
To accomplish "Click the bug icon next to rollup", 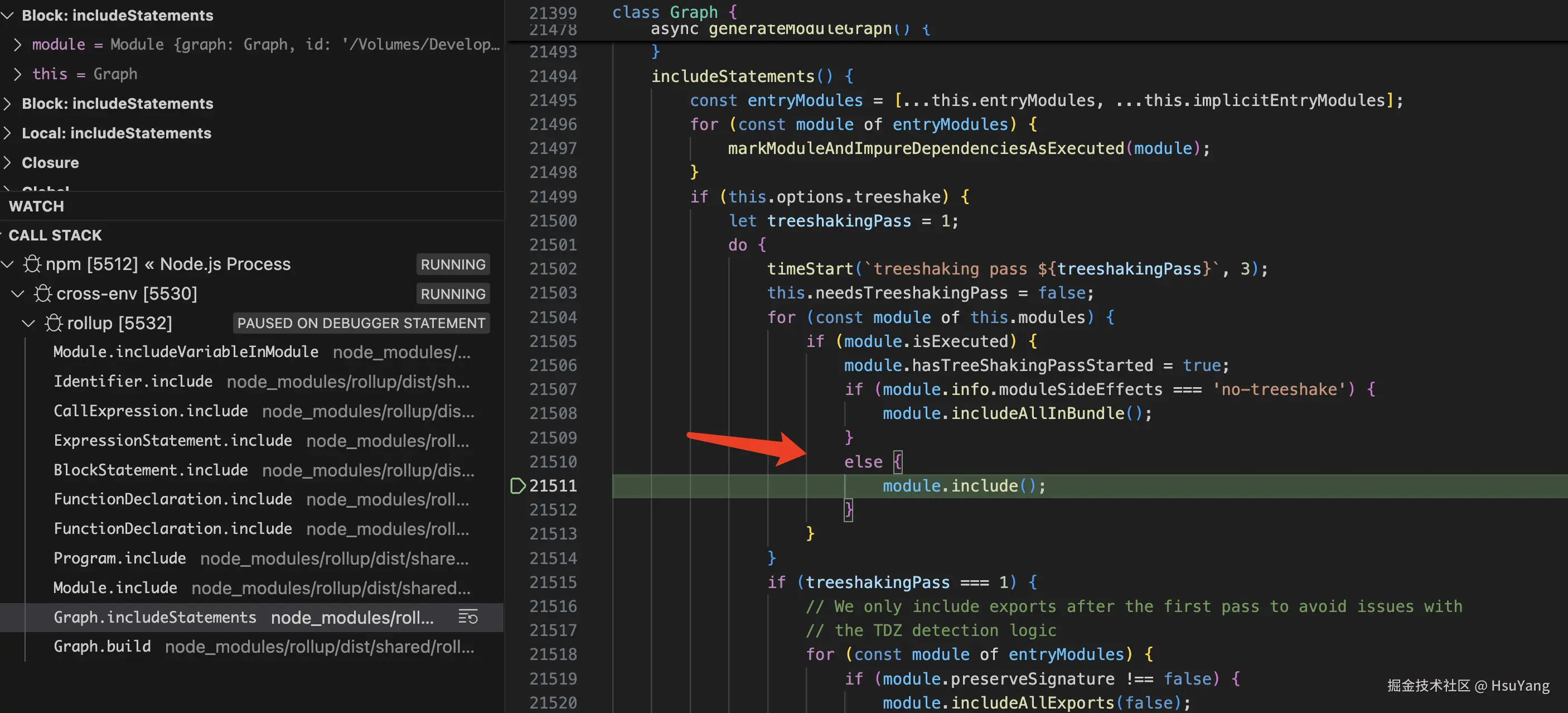I will pos(54,322).
